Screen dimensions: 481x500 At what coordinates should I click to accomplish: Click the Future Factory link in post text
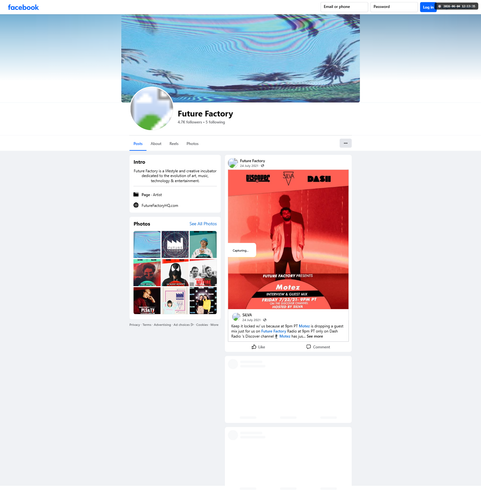273,331
